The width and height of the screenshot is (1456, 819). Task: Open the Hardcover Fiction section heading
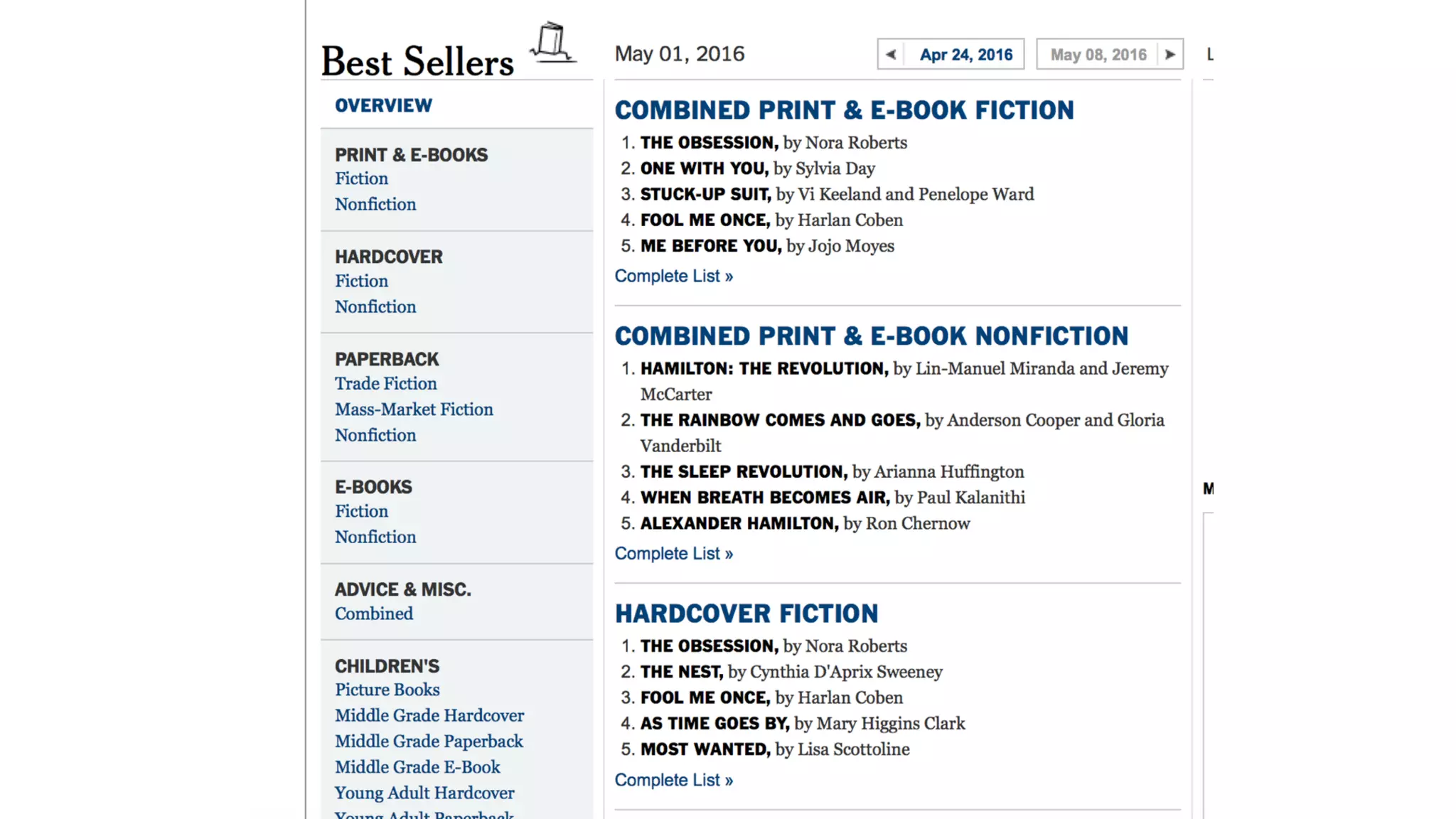pyautogui.click(x=746, y=614)
